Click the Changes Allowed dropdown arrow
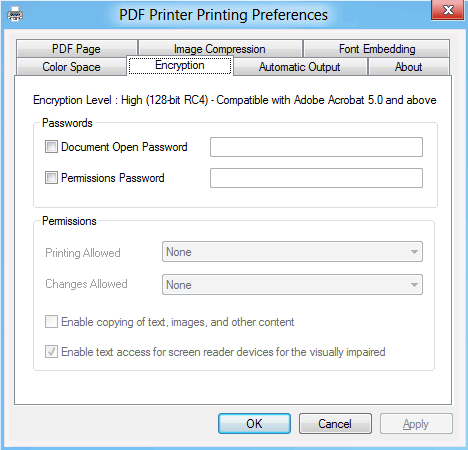The width and height of the screenshot is (468, 450). 414,285
